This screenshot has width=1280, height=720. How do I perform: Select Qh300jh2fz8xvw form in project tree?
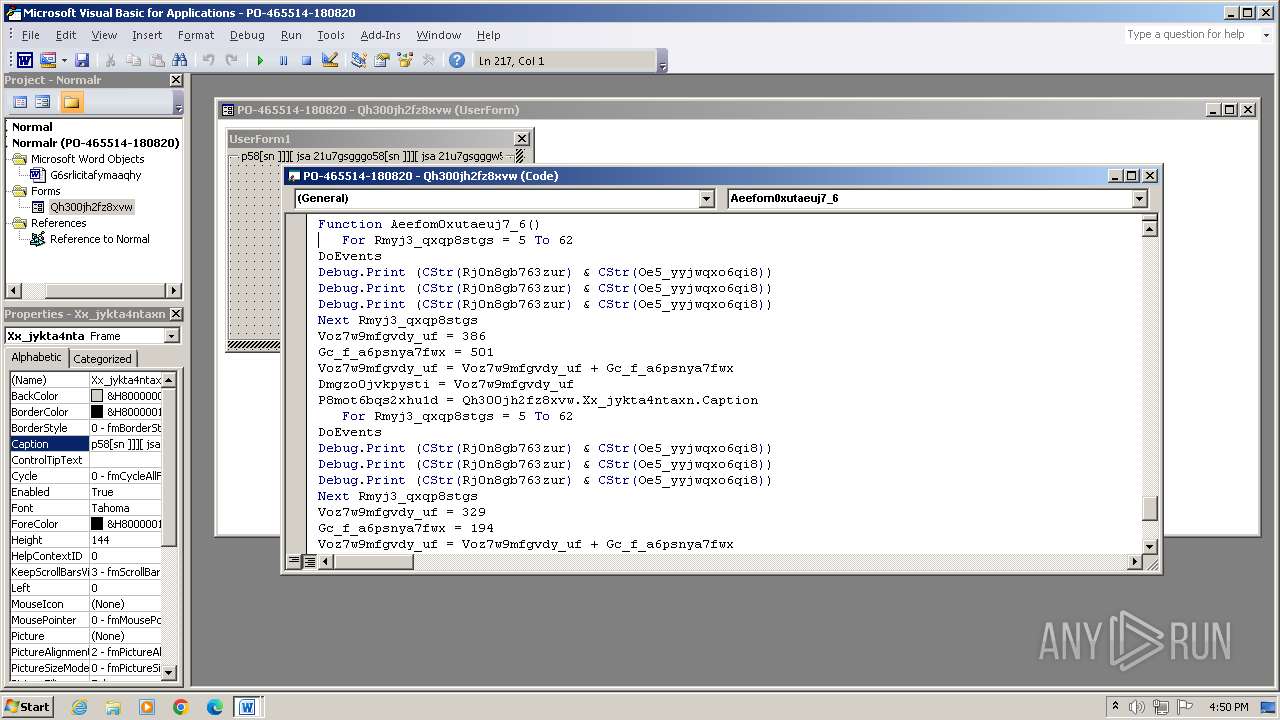coord(91,207)
